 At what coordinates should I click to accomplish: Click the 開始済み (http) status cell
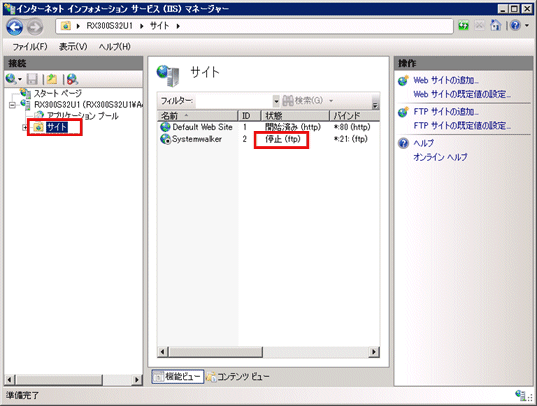tap(293, 127)
